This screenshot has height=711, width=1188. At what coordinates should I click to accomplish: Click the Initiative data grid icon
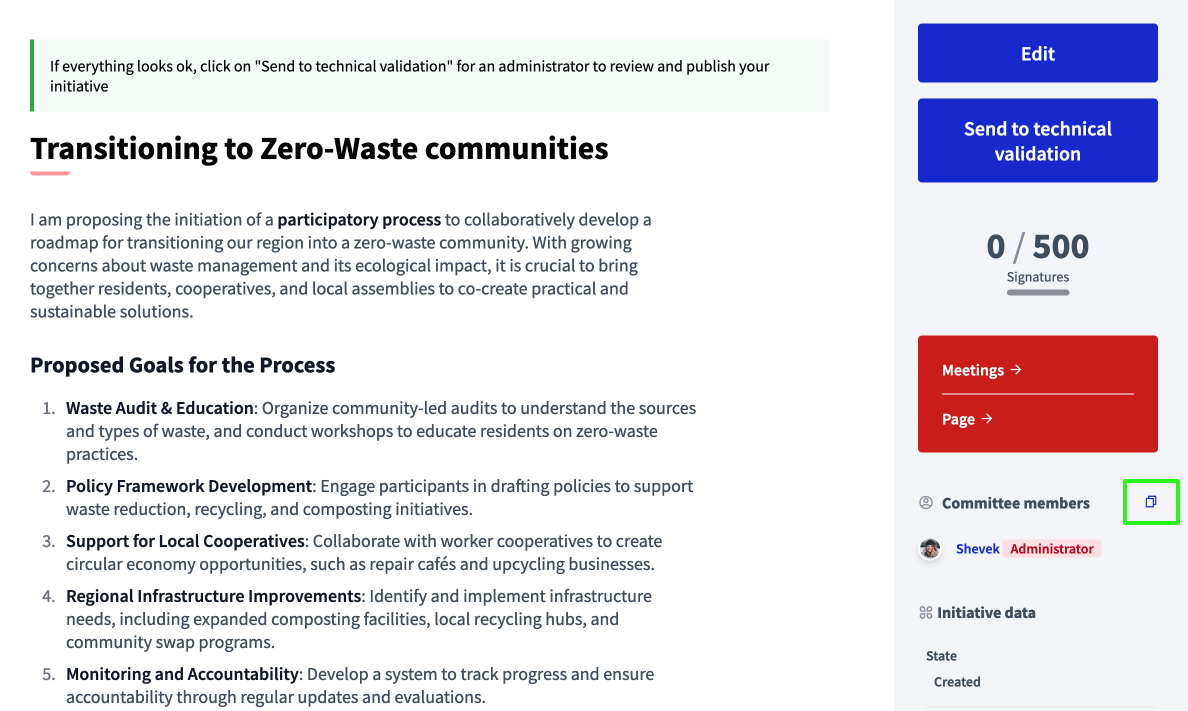pyautogui.click(x=926, y=612)
